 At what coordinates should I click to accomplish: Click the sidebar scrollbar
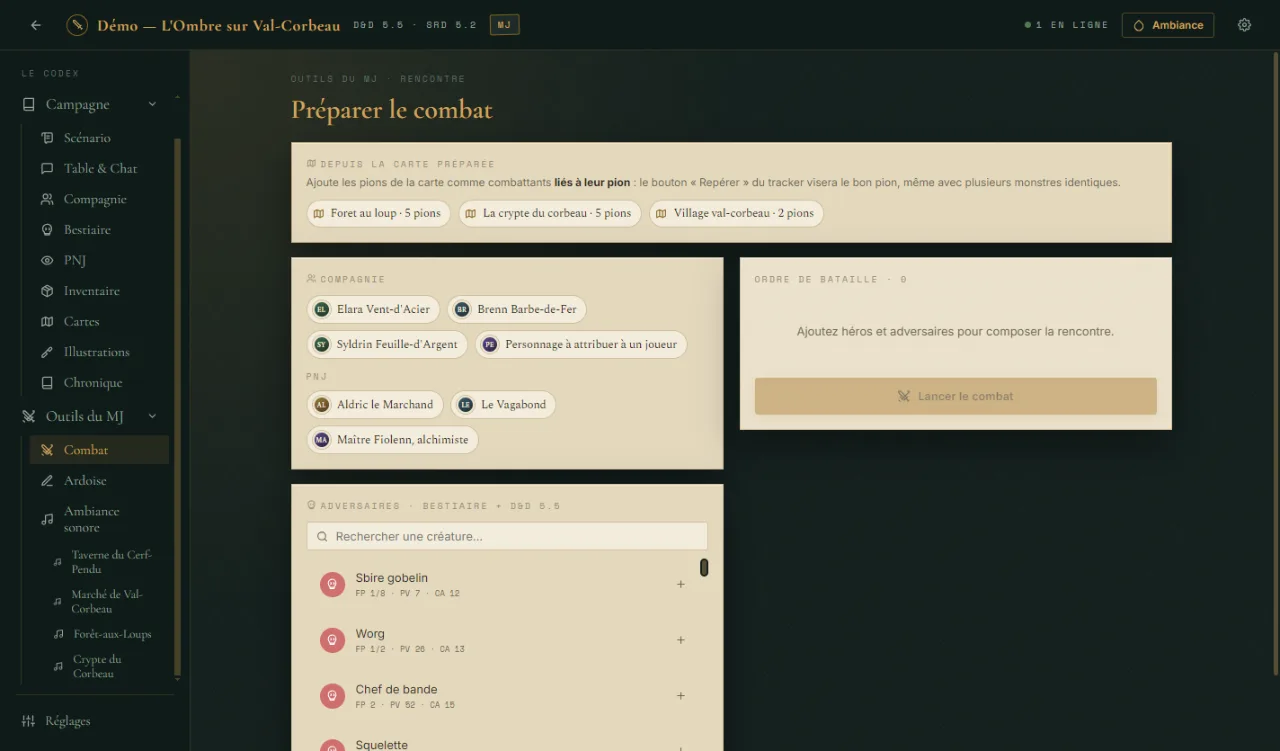click(178, 408)
